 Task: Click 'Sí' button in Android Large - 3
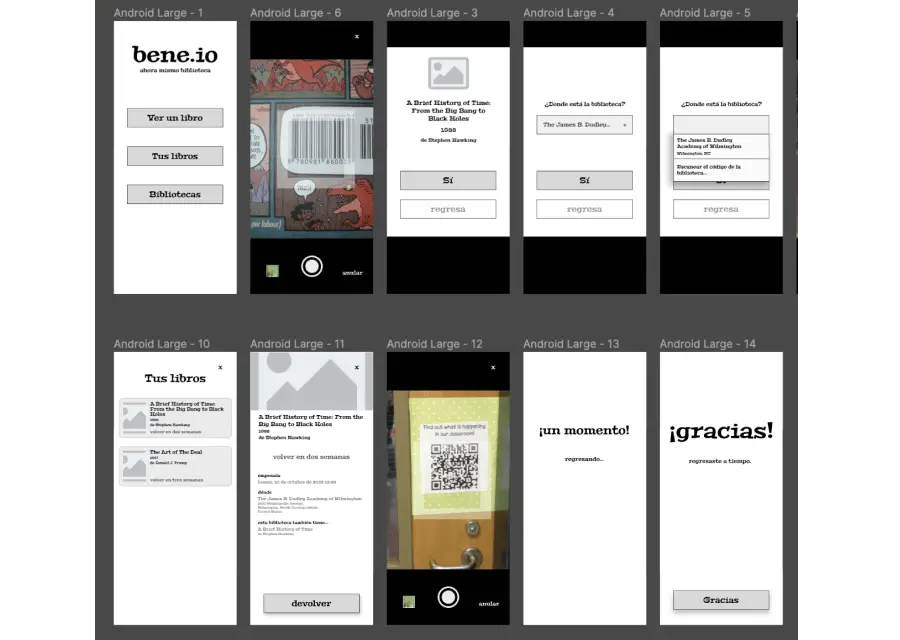(x=448, y=180)
